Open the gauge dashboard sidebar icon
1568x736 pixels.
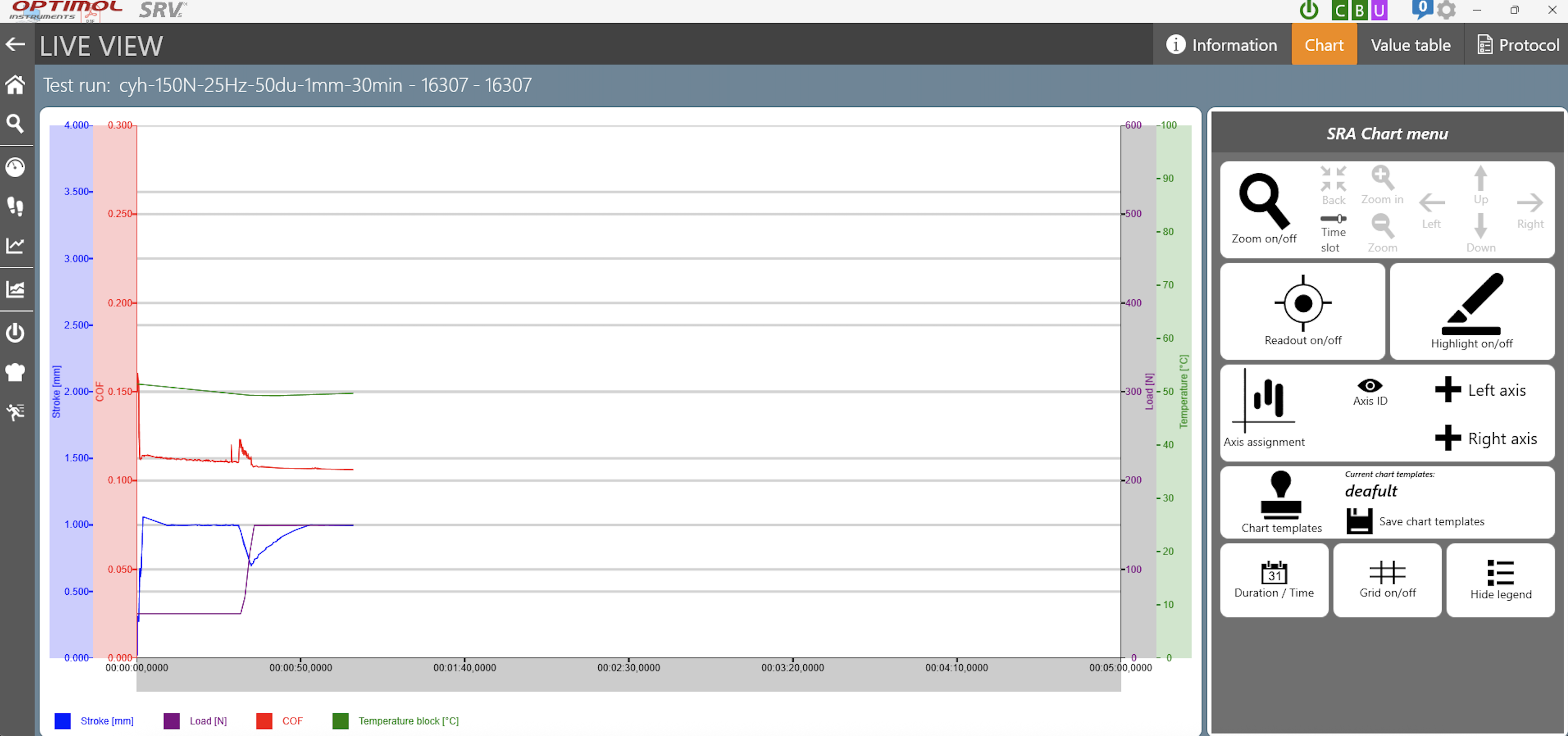15,167
